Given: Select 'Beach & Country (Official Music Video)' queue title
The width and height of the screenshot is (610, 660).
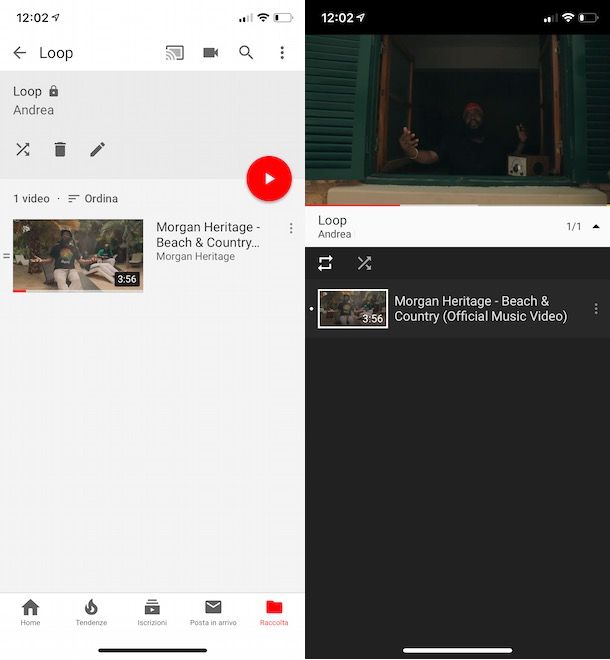Looking at the screenshot, I should click(x=480, y=309).
